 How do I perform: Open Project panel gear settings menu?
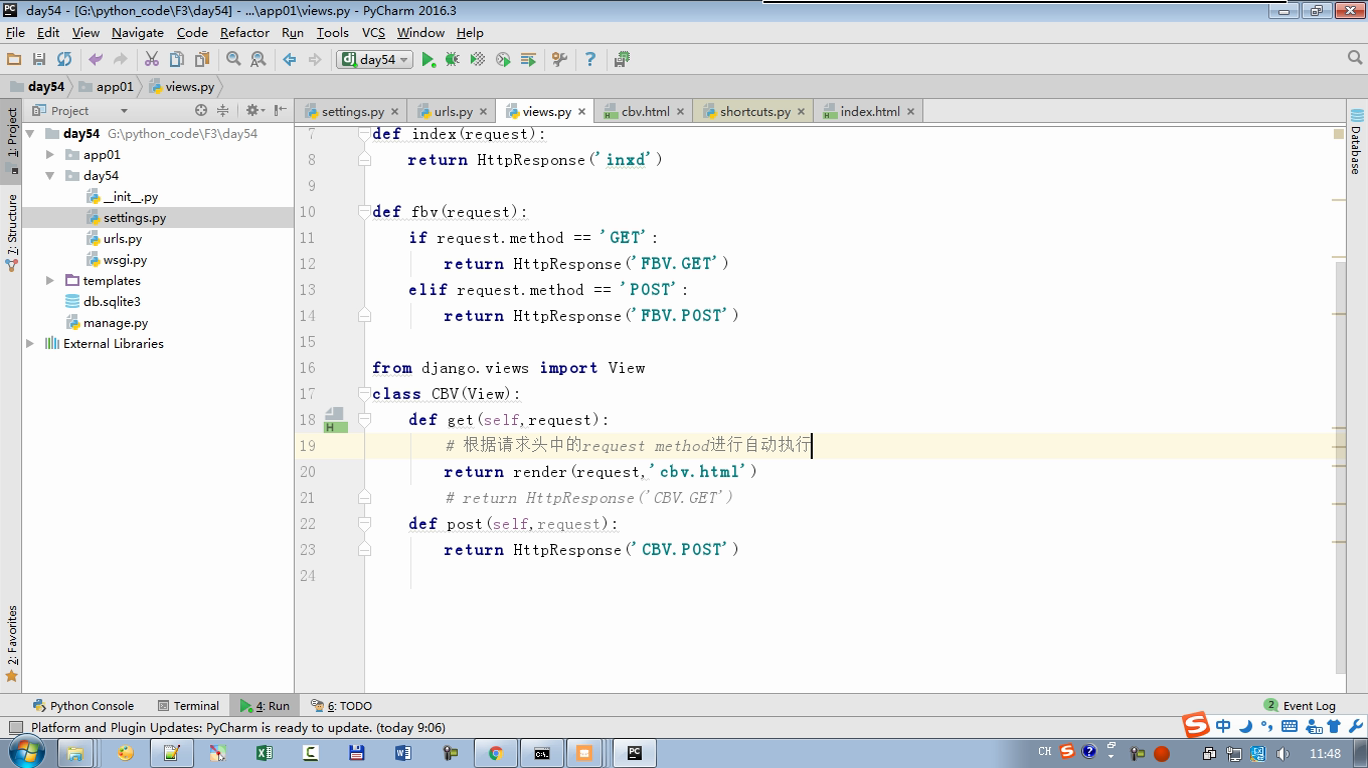point(255,110)
